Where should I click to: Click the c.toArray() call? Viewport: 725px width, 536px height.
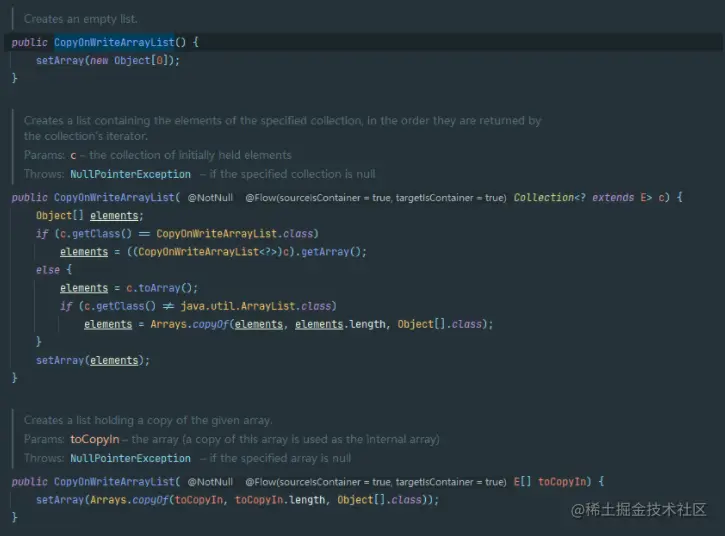click(x=159, y=288)
